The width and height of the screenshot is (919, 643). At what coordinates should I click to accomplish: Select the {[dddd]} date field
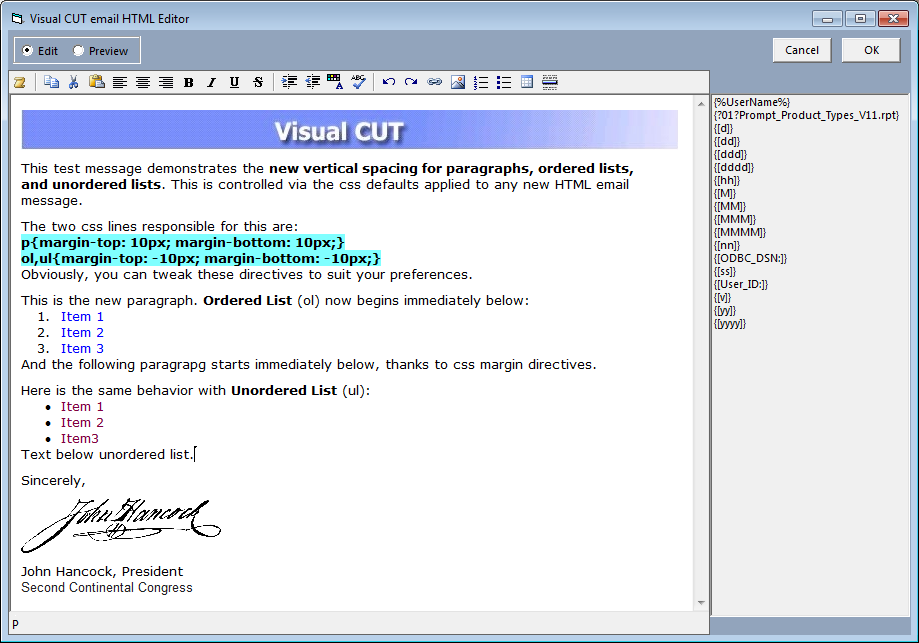[734, 168]
